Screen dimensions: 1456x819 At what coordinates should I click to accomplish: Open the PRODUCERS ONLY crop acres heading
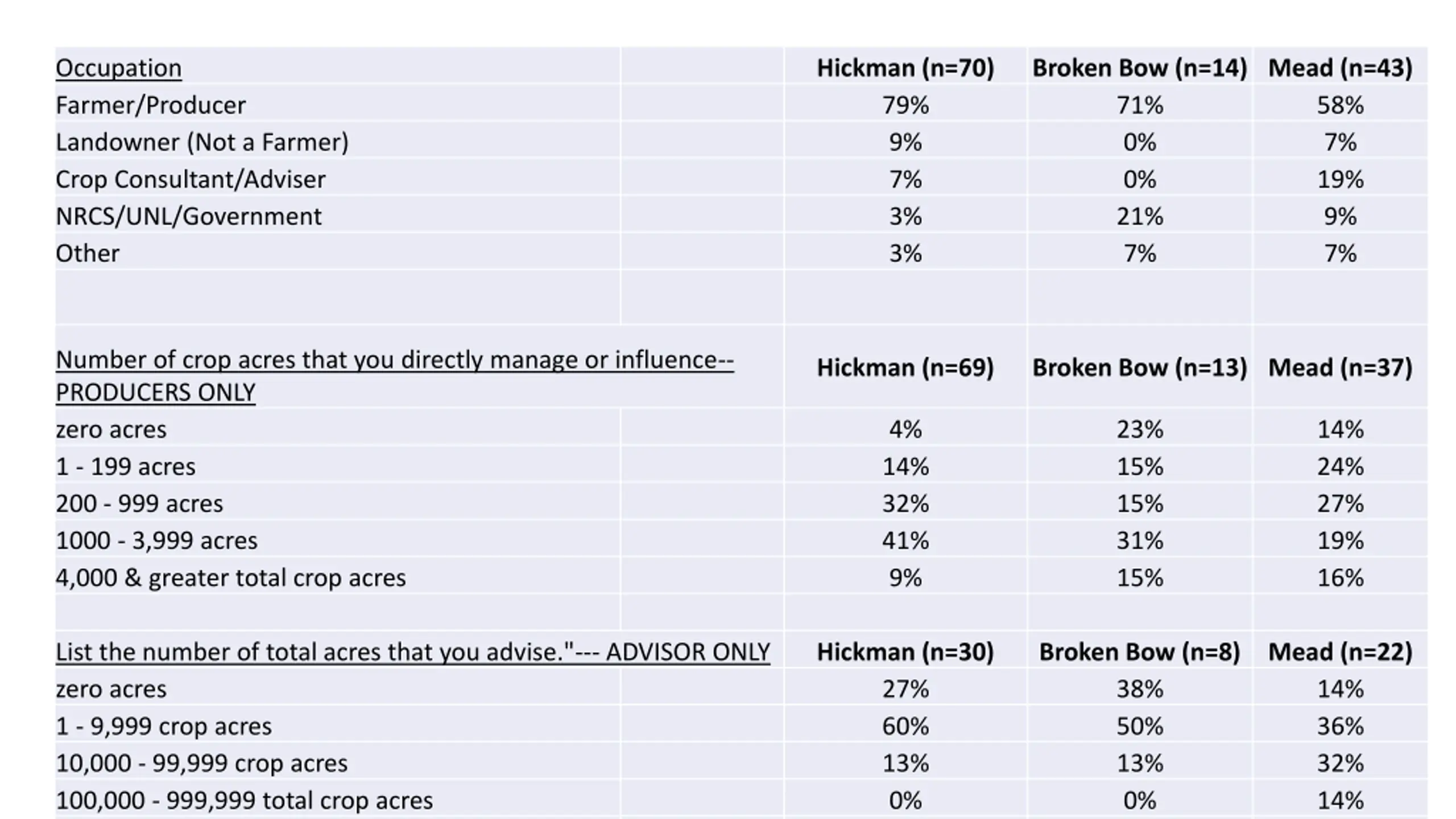click(395, 376)
